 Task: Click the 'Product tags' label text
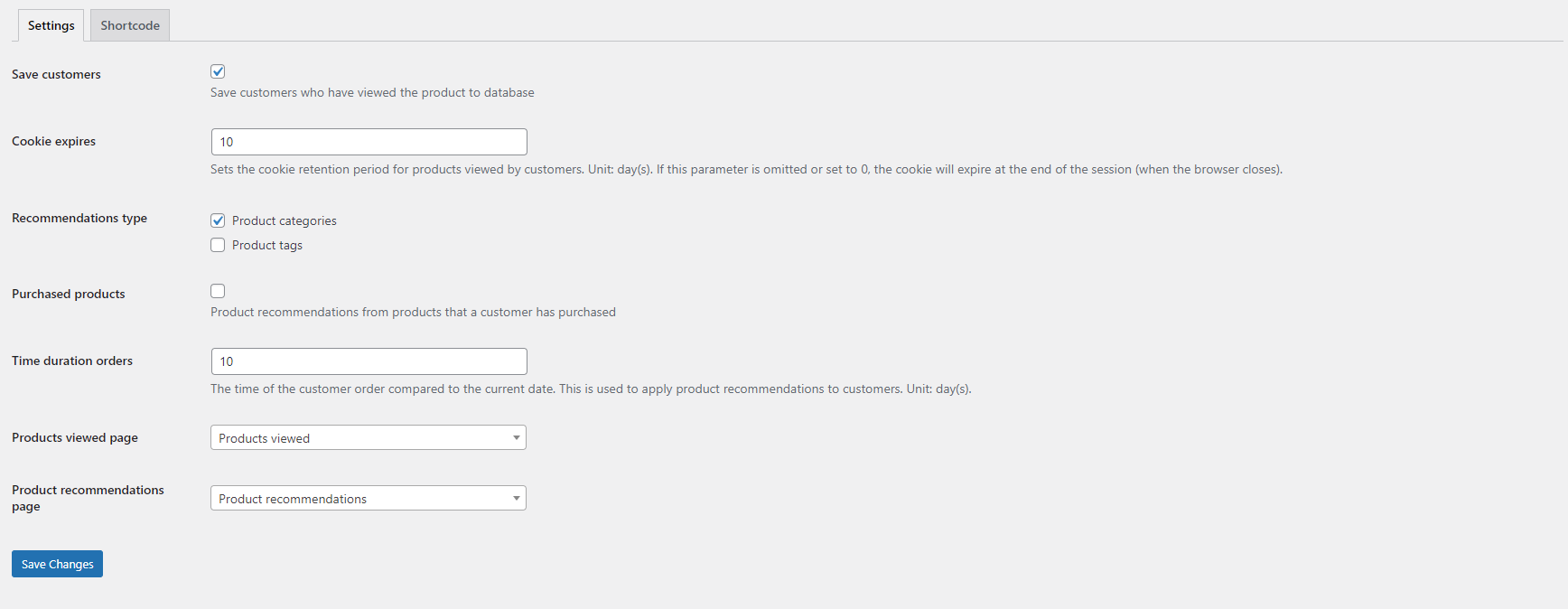267,245
